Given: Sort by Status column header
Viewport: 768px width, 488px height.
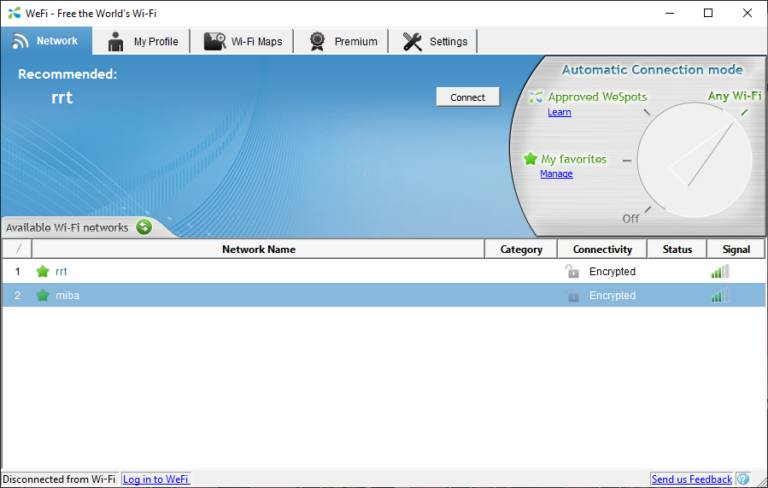Looking at the screenshot, I should [677, 249].
